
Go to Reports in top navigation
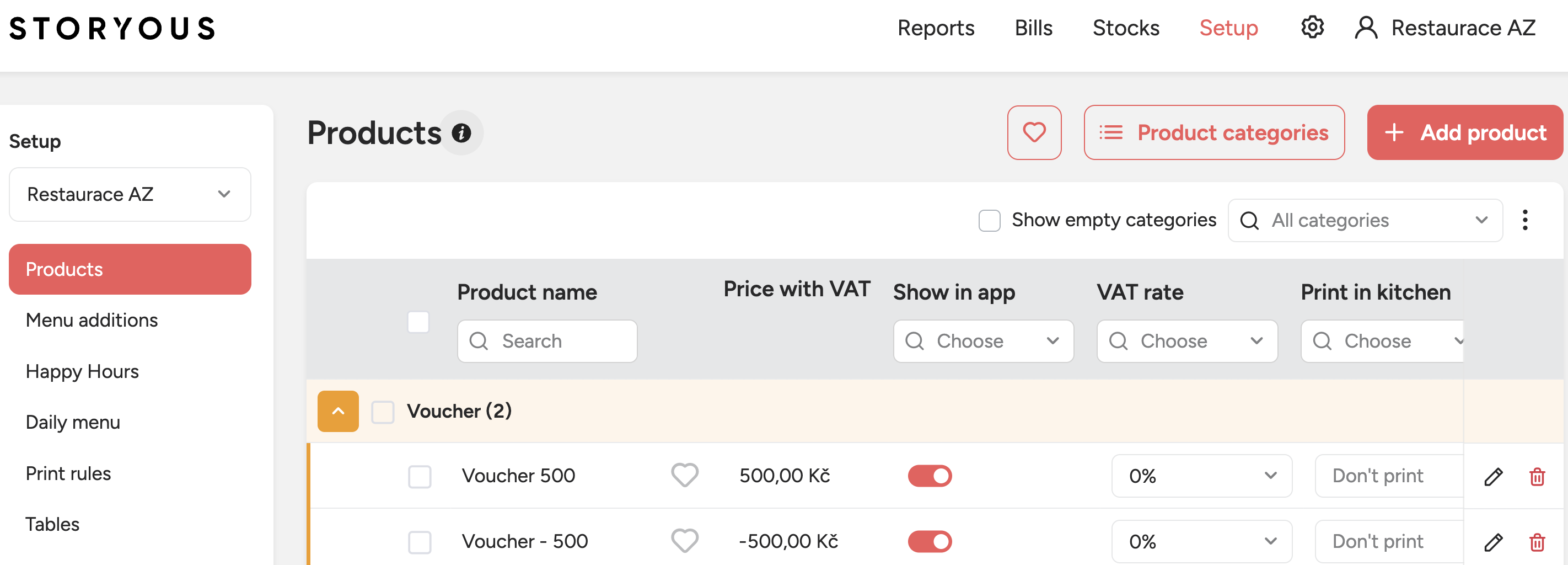[936, 28]
